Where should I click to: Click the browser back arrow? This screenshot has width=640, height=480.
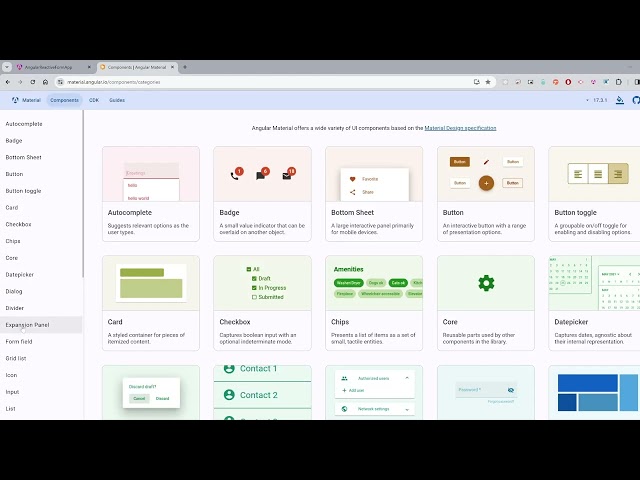[x=8, y=82]
